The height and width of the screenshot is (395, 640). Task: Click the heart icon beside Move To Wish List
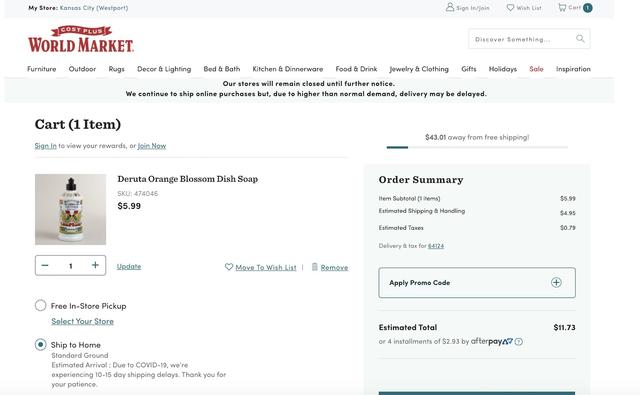(x=229, y=267)
